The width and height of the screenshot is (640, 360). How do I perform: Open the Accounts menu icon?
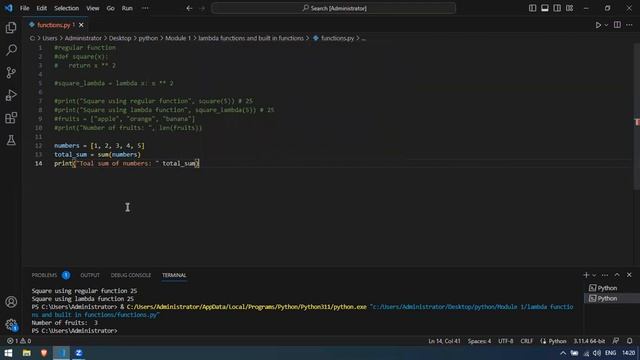[x=11, y=302]
